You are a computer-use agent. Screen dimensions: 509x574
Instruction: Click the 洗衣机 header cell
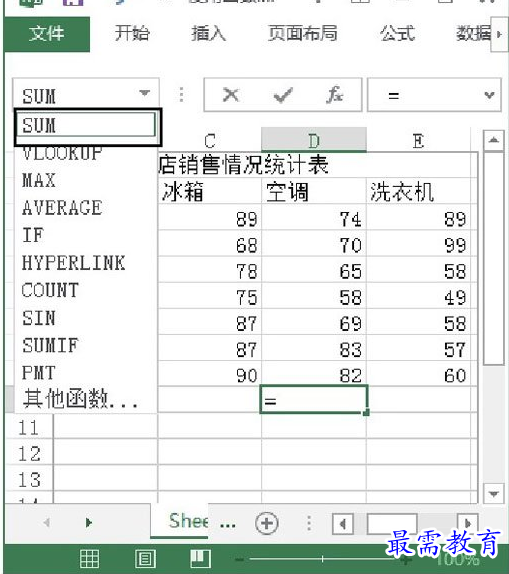click(x=419, y=191)
